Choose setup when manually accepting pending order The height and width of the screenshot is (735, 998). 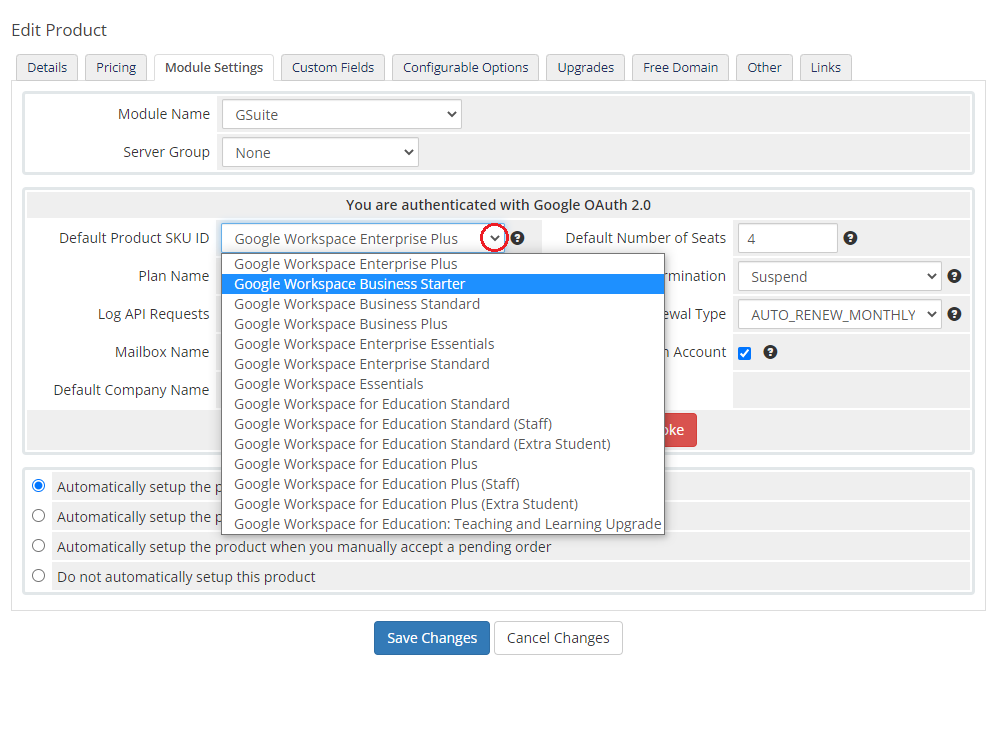[39, 546]
